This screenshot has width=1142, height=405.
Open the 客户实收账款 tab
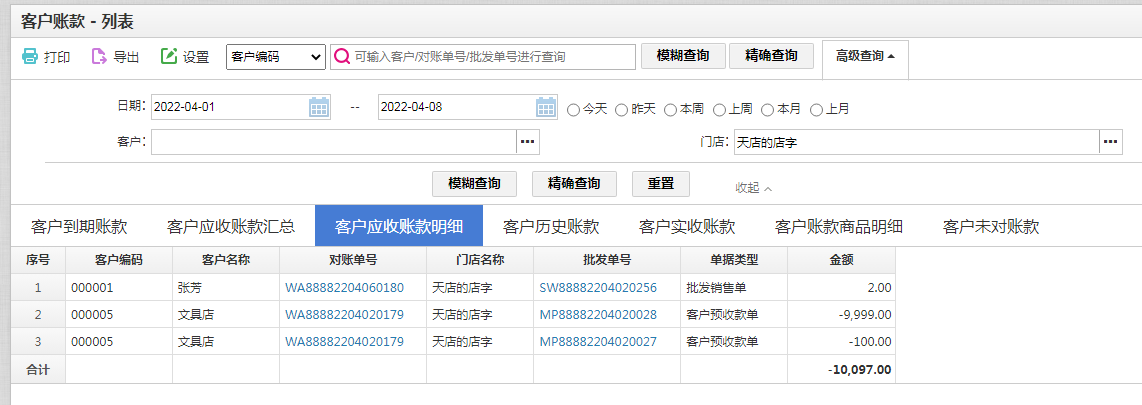(x=687, y=226)
